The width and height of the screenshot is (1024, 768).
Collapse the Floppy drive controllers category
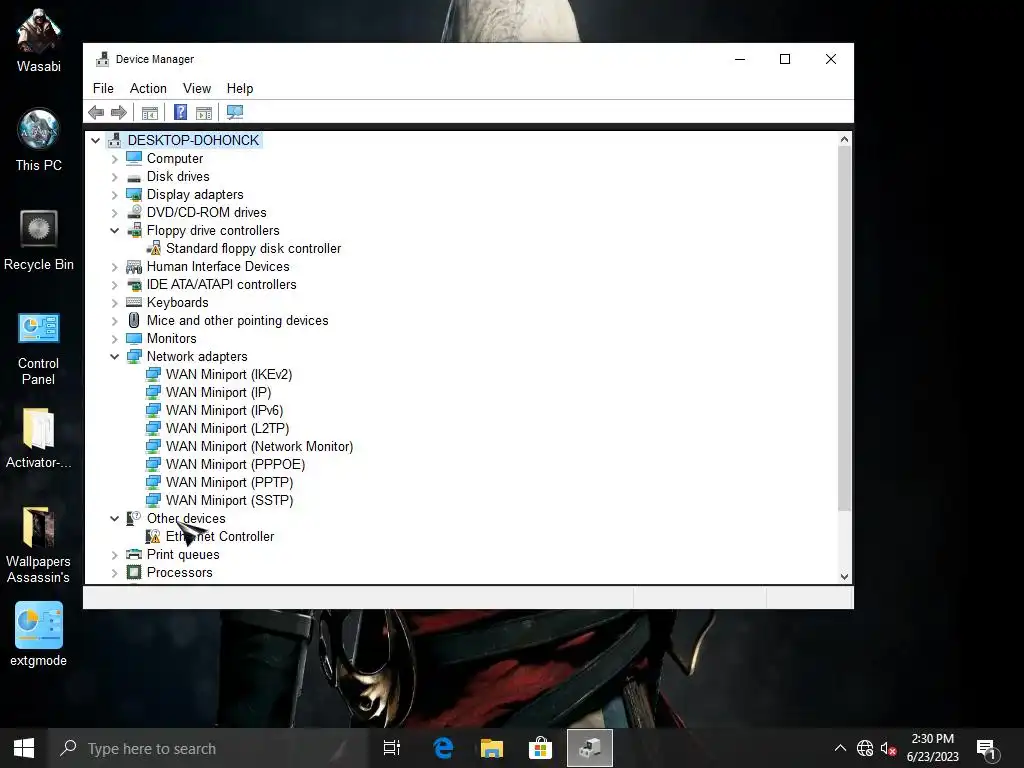pyautogui.click(x=114, y=231)
